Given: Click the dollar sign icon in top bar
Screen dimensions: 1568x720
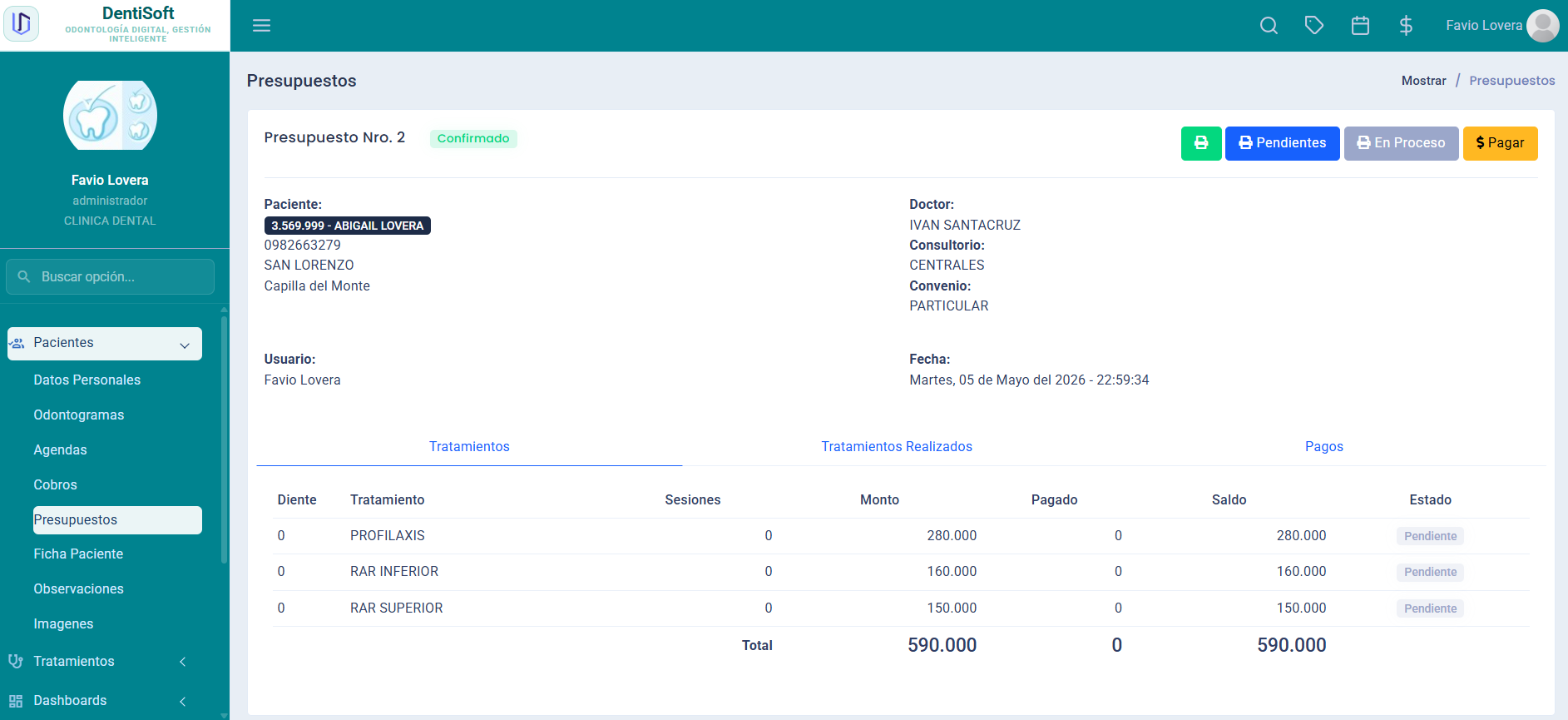Looking at the screenshot, I should click(1406, 26).
